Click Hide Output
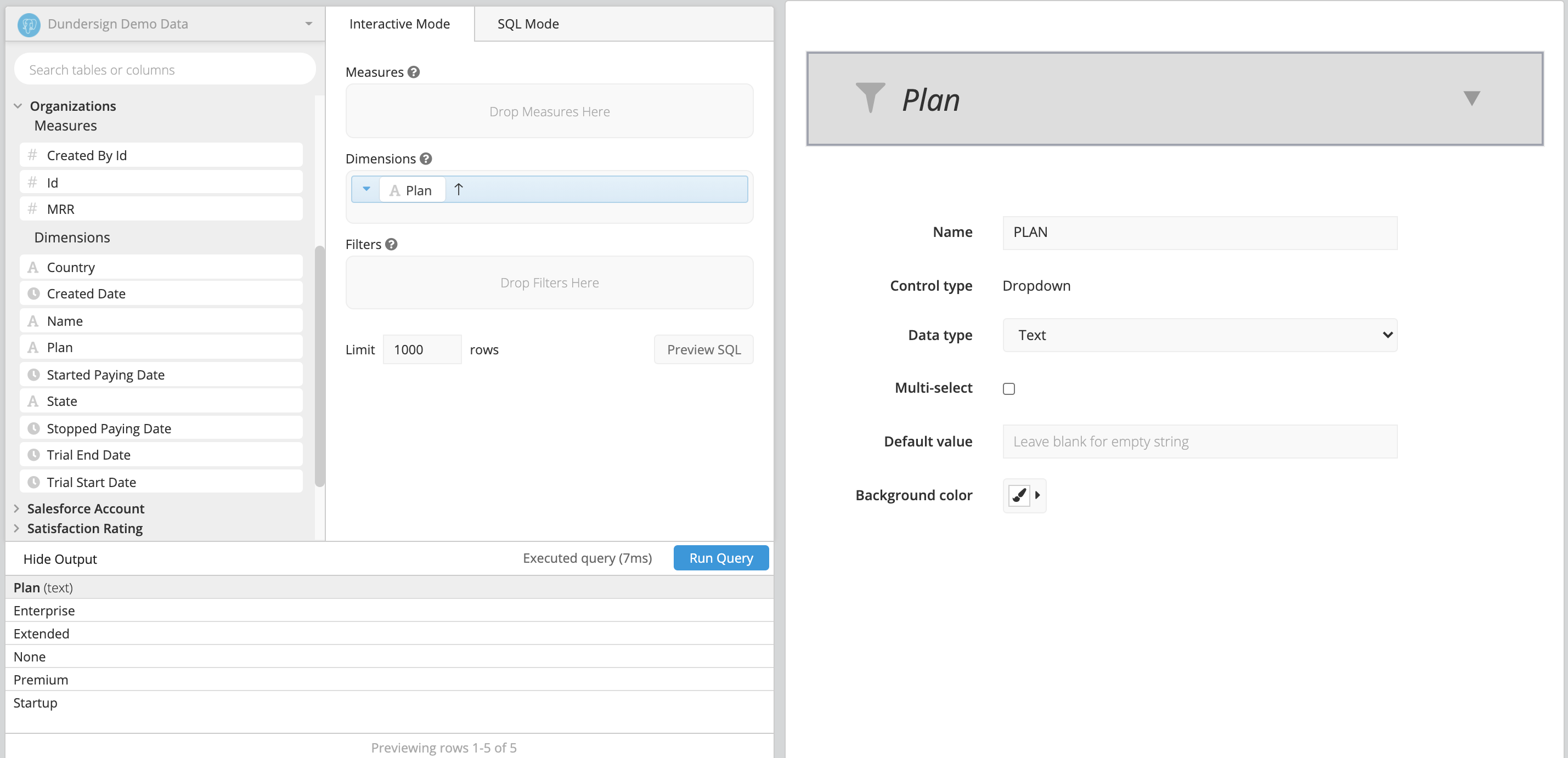The width and height of the screenshot is (1568, 758). (60, 559)
